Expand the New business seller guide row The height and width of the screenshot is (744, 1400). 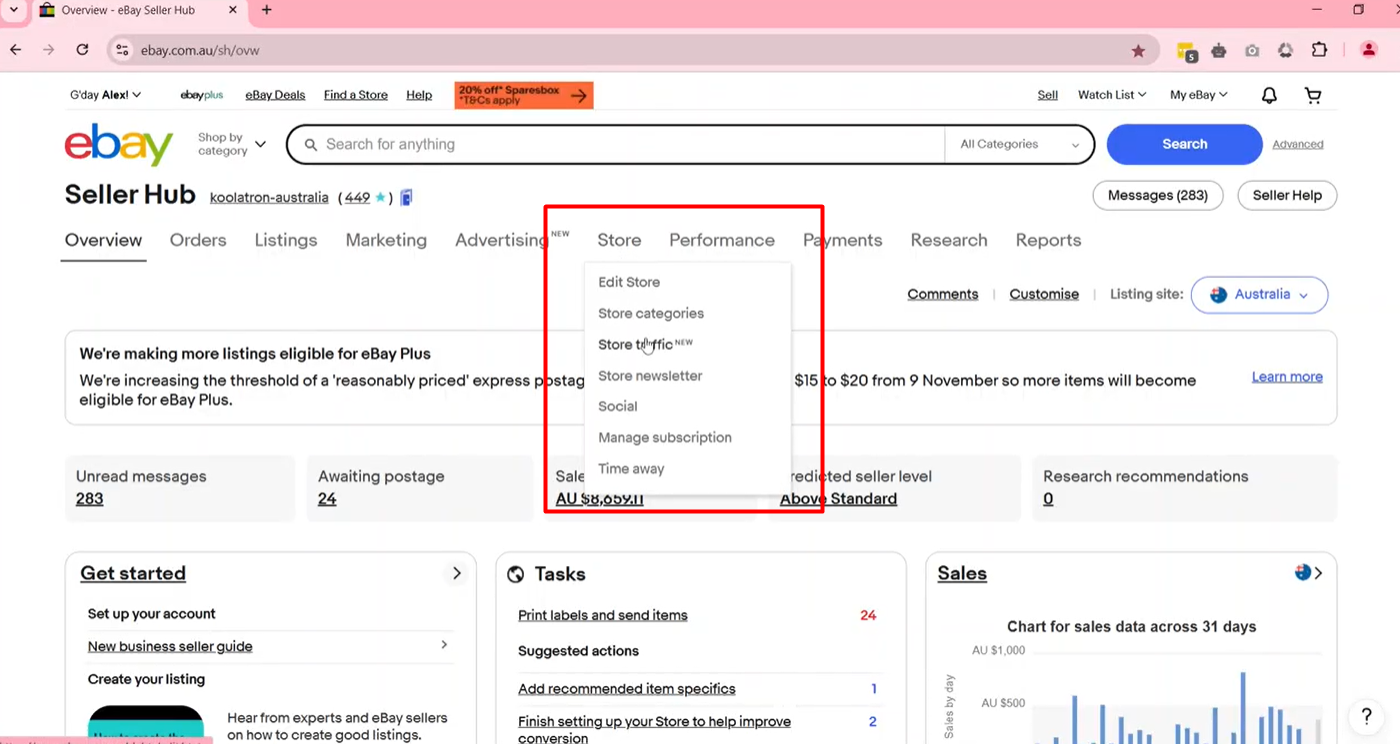(268, 646)
